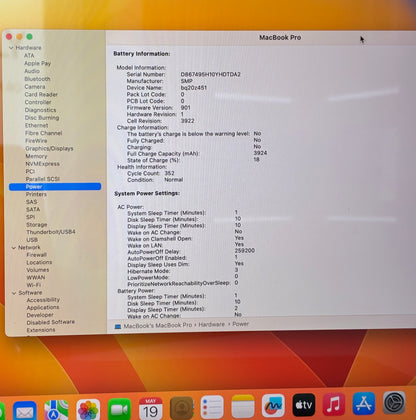Launch Maps from the Dock
Viewport: 416px width, 420px height.
coord(56,410)
